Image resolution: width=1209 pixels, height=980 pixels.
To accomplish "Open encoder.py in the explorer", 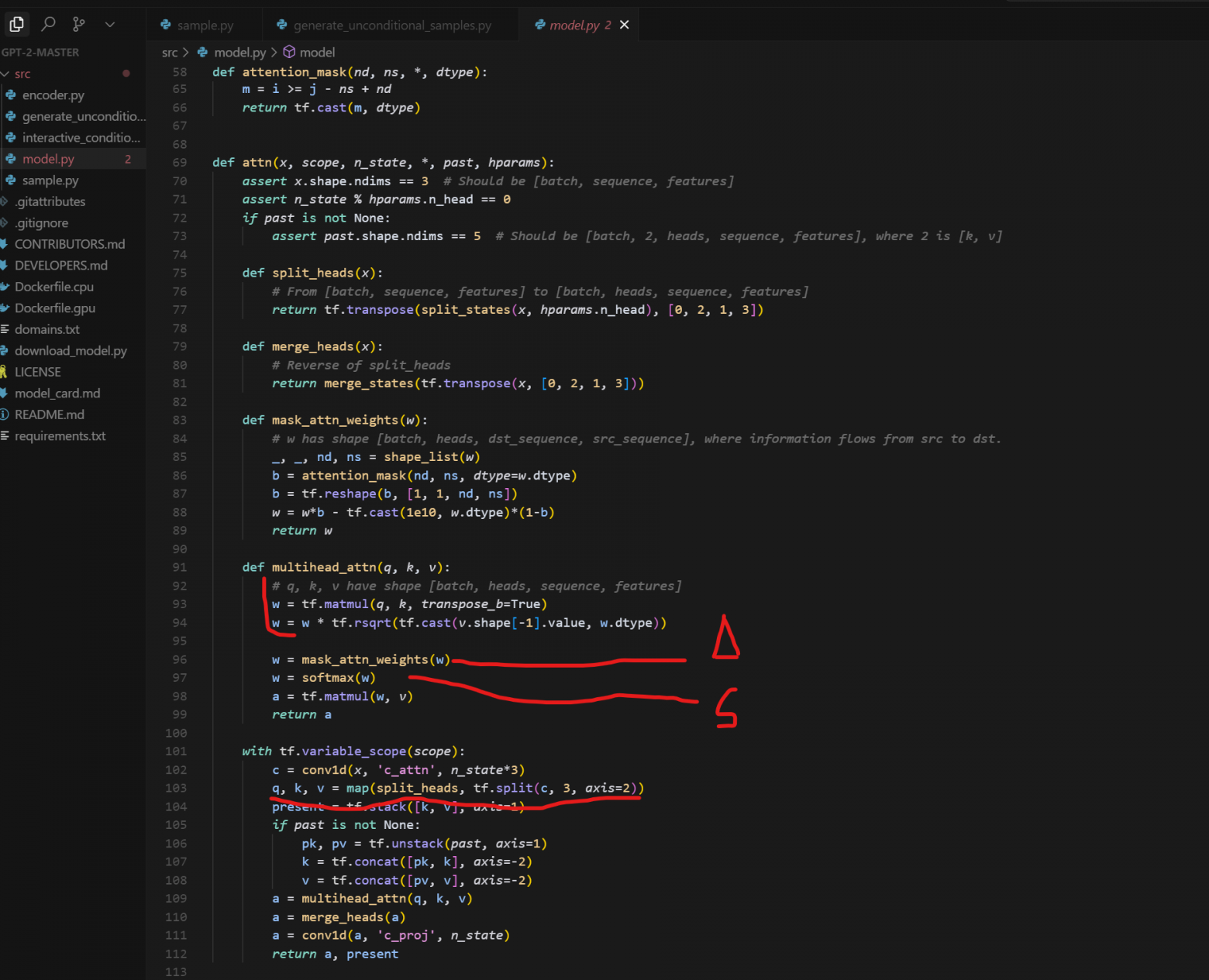I will 53,95.
